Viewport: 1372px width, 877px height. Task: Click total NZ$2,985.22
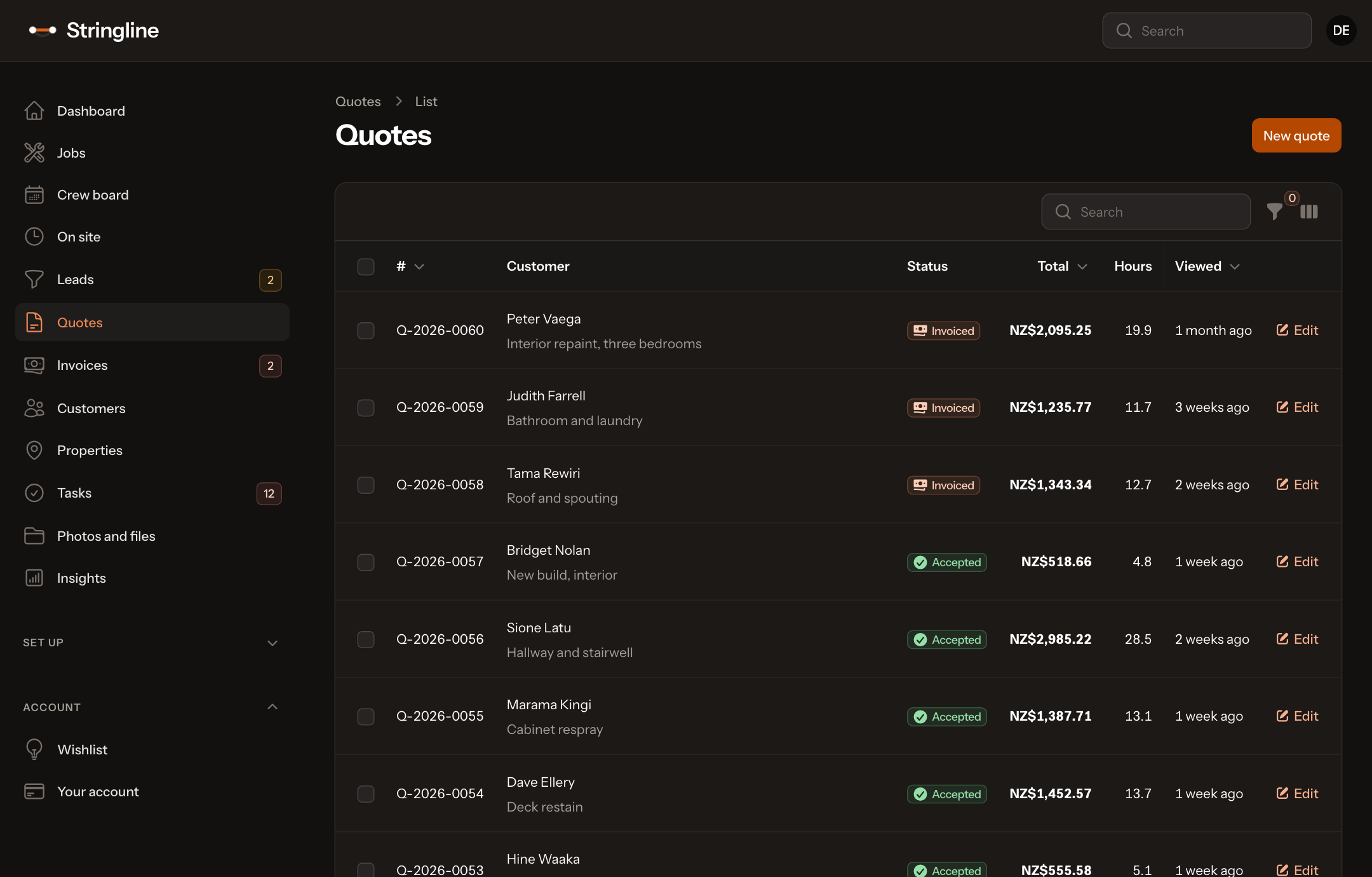1050,639
